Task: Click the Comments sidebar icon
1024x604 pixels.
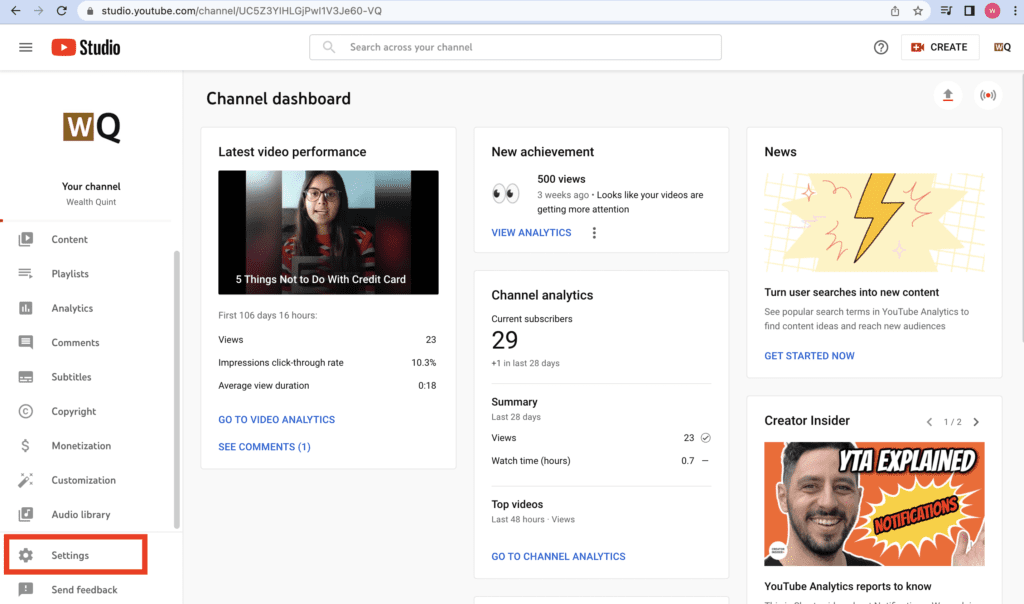Action: (x=25, y=343)
